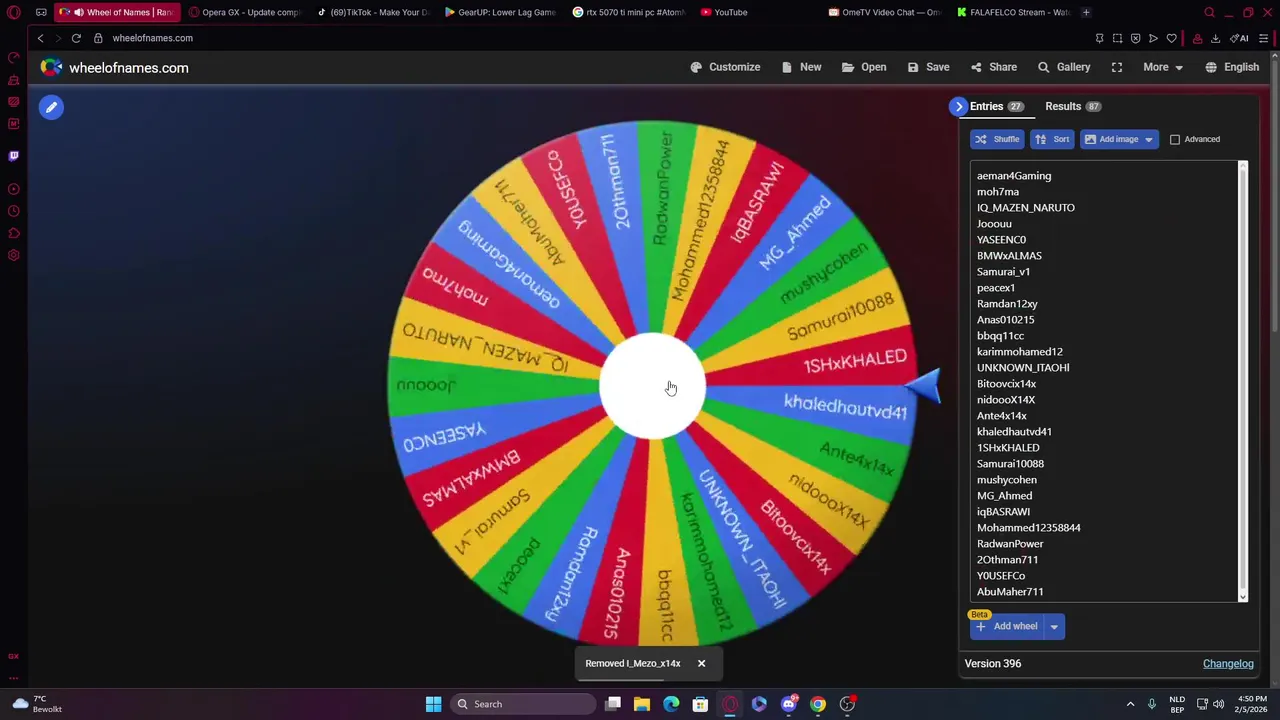Open new browser tab with plus icon

1086,12
